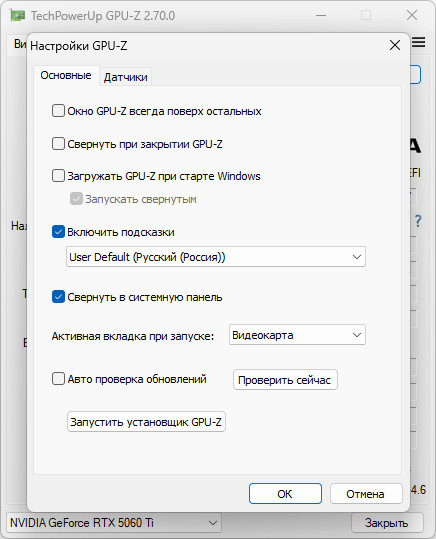Screen dimensions: 436x539
Task: Open the User Default language dropdown
Action: tap(216, 257)
